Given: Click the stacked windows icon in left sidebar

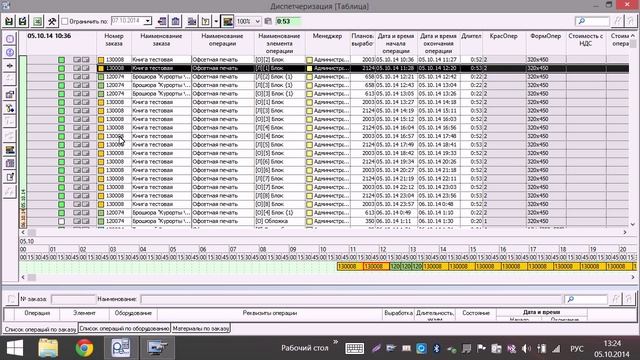Looking at the screenshot, I should (x=10, y=95).
